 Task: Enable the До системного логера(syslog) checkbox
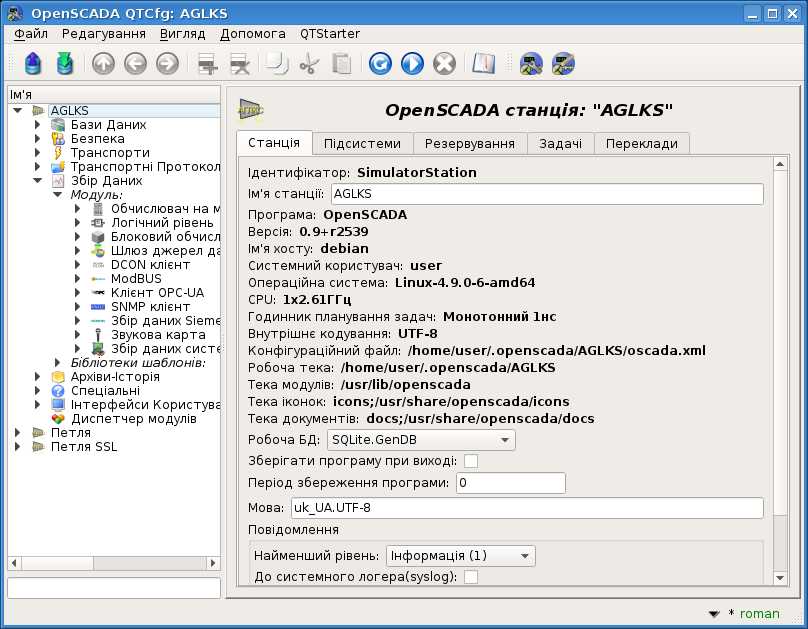pos(470,576)
